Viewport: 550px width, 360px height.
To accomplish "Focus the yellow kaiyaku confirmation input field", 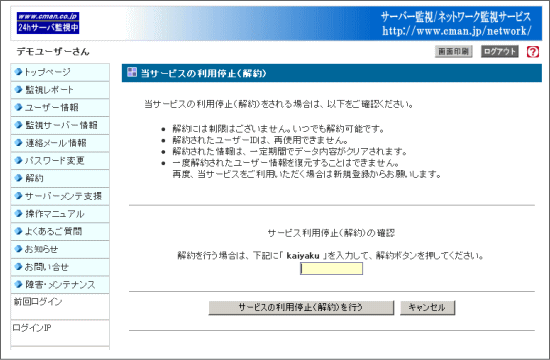I will [331, 269].
